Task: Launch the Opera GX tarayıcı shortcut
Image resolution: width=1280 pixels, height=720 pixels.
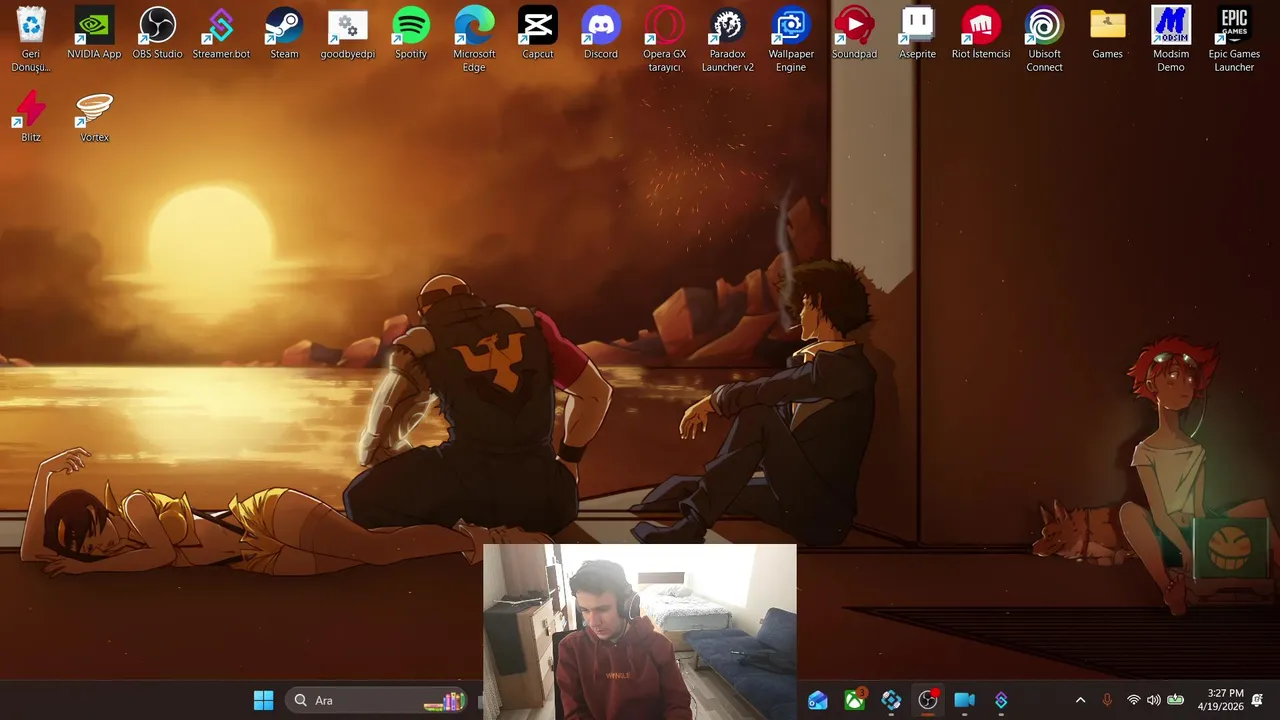Action: click(x=664, y=39)
